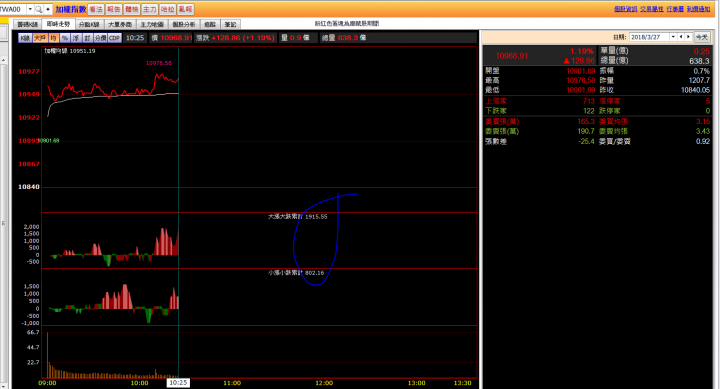This screenshot has width=720, height=389.
Task: Click the 上漲家 713 row
Action: click(540, 101)
